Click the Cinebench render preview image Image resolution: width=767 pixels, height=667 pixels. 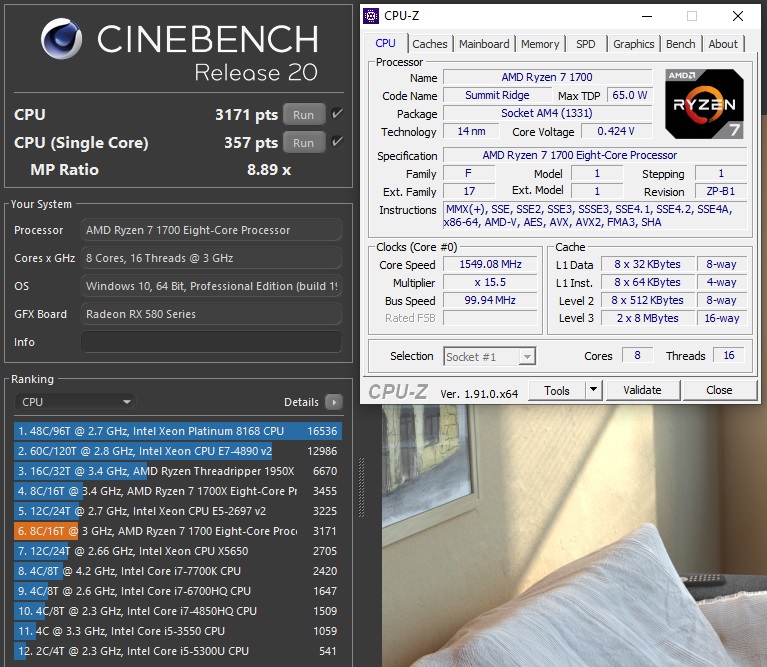(573, 535)
